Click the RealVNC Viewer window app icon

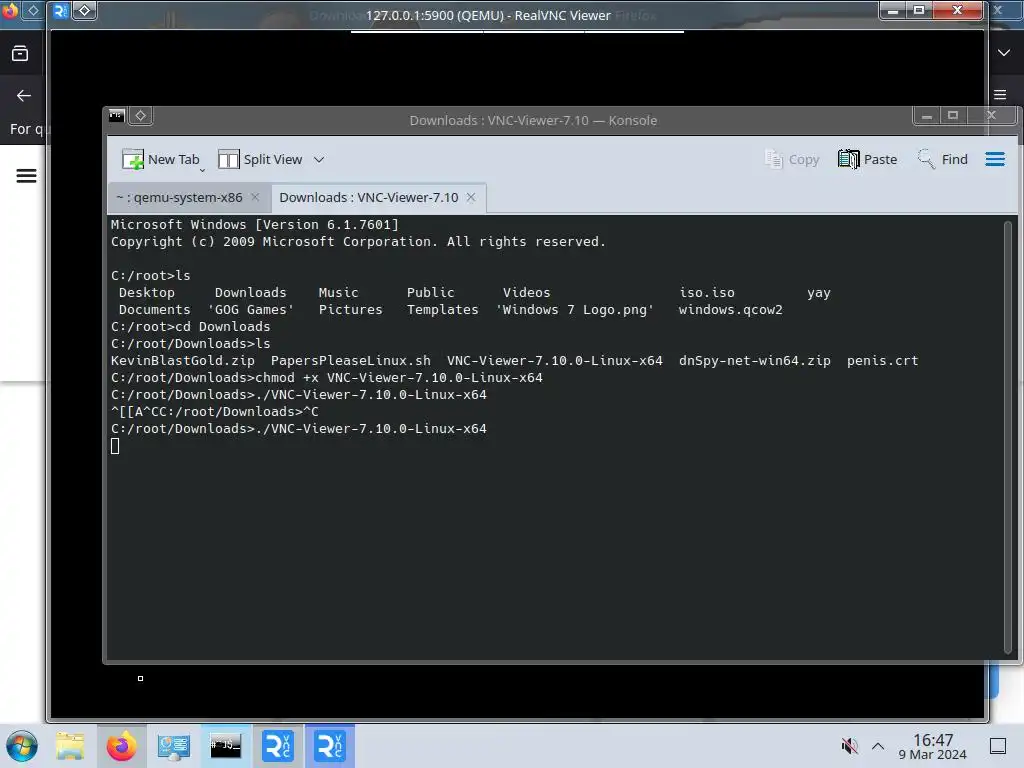[x=60, y=10]
